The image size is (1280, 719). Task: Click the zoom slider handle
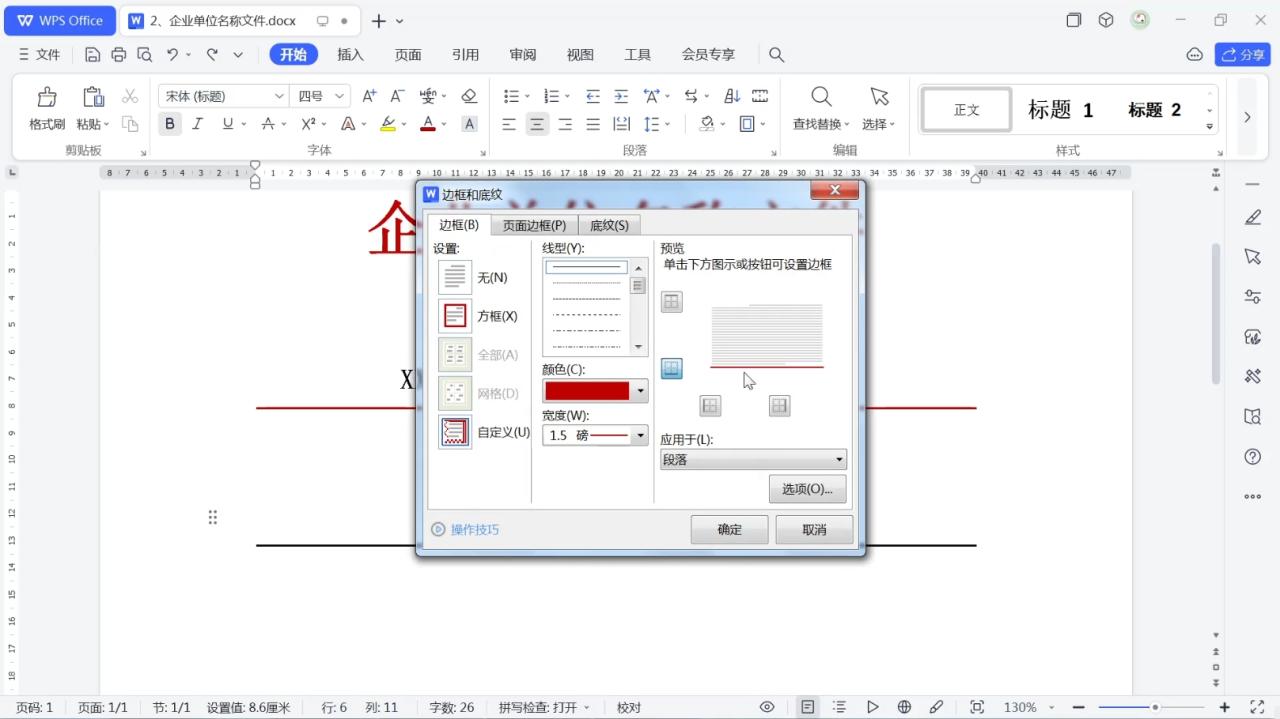tap(1155, 707)
